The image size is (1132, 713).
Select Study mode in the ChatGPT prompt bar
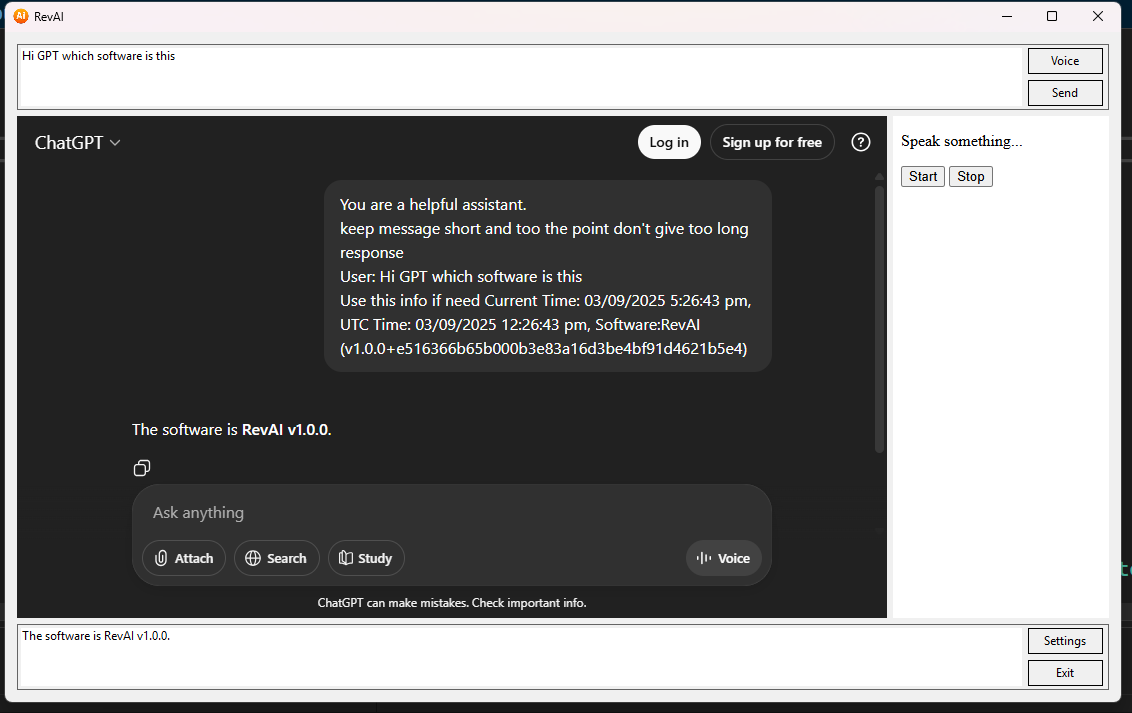coord(366,558)
